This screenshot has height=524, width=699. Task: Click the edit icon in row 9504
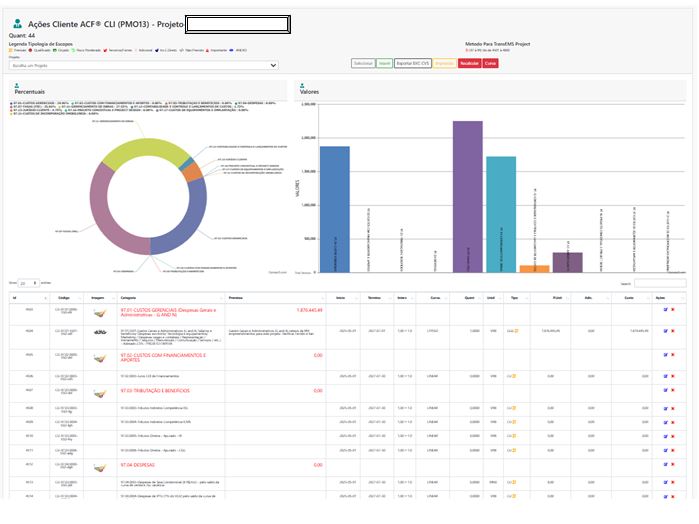[665, 329]
